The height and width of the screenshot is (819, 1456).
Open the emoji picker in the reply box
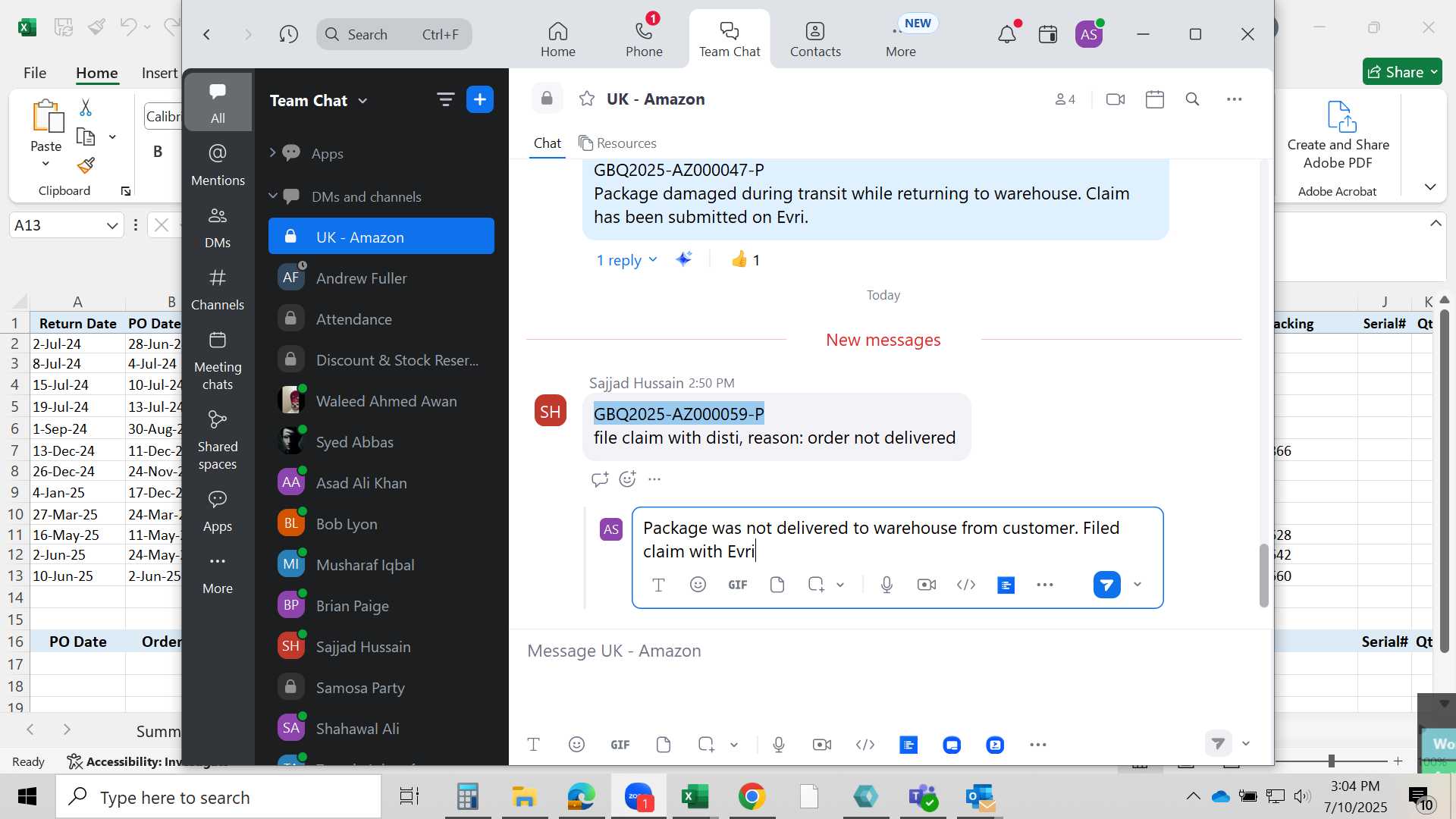point(698,585)
